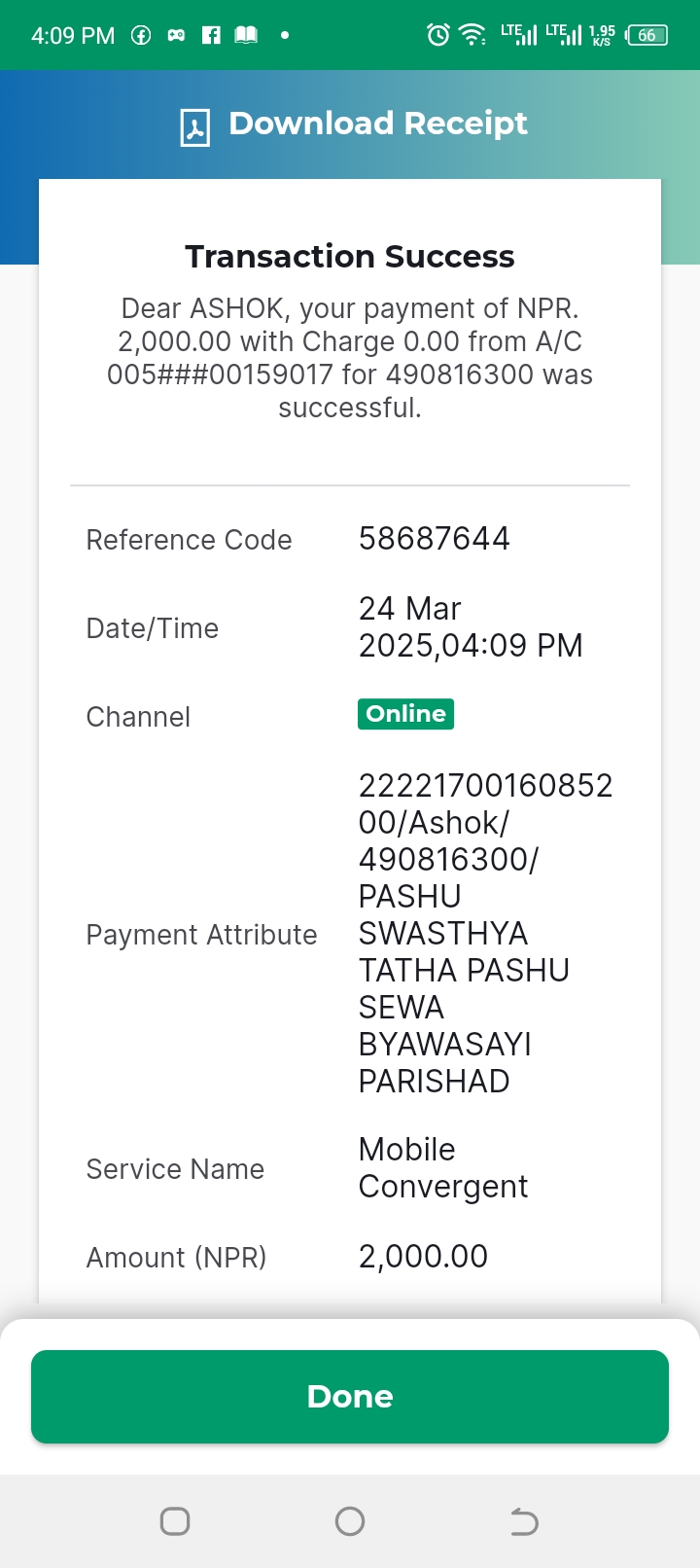The image size is (700, 1568).
Task: Tap the Messenger-style circle notification icon
Action: (141, 35)
